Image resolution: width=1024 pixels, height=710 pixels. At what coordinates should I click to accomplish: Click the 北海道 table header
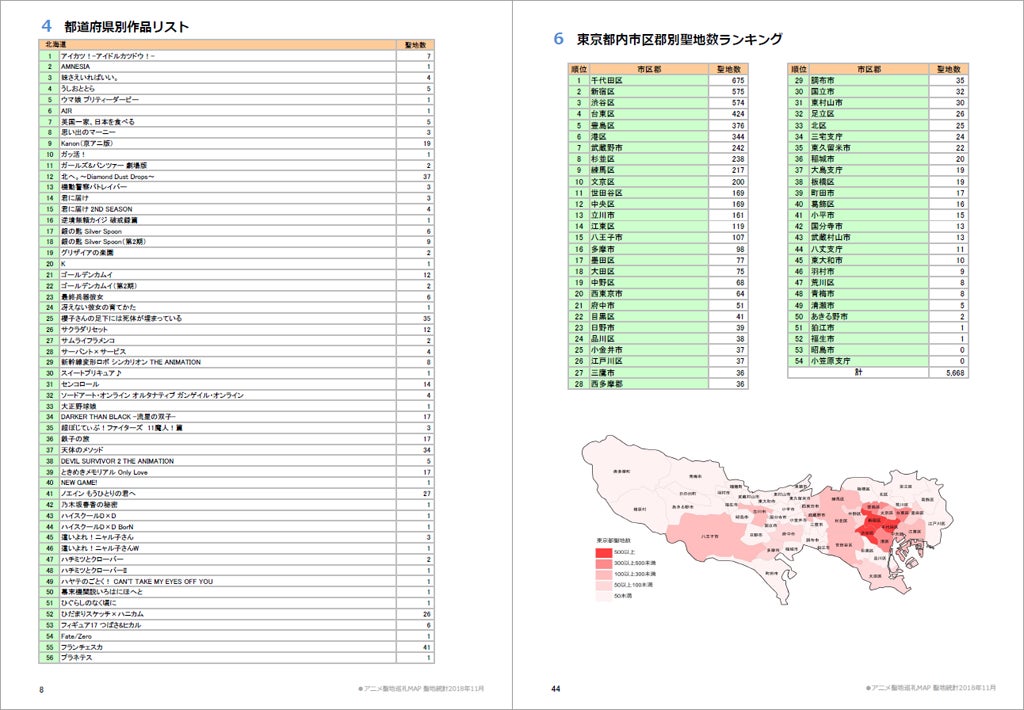[56, 45]
